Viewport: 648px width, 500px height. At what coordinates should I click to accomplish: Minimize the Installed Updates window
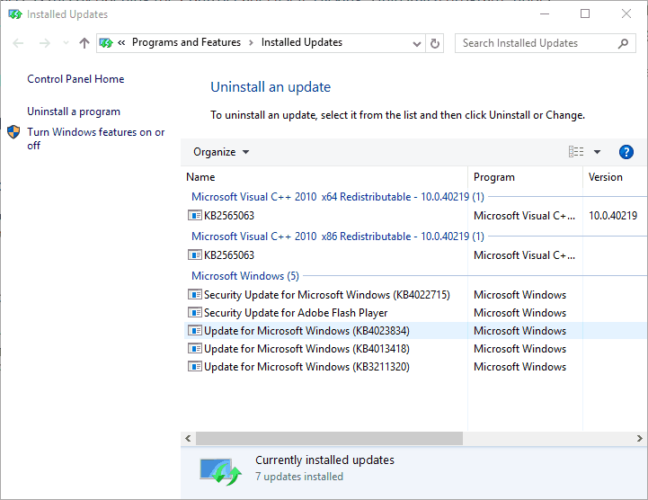click(x=545, y=14)
